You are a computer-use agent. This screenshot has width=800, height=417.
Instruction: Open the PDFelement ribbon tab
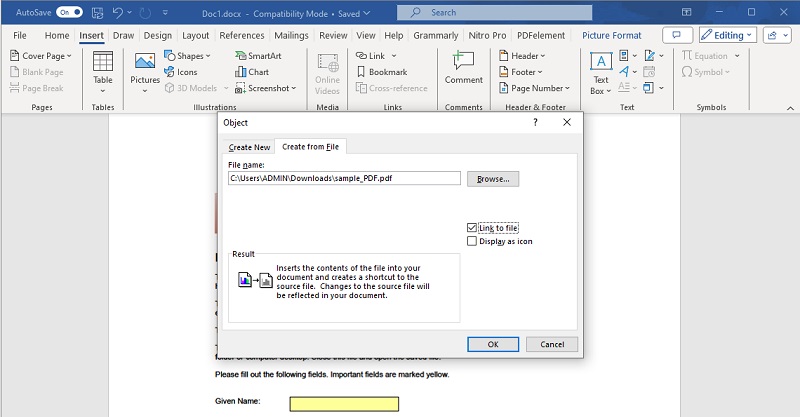541,35
